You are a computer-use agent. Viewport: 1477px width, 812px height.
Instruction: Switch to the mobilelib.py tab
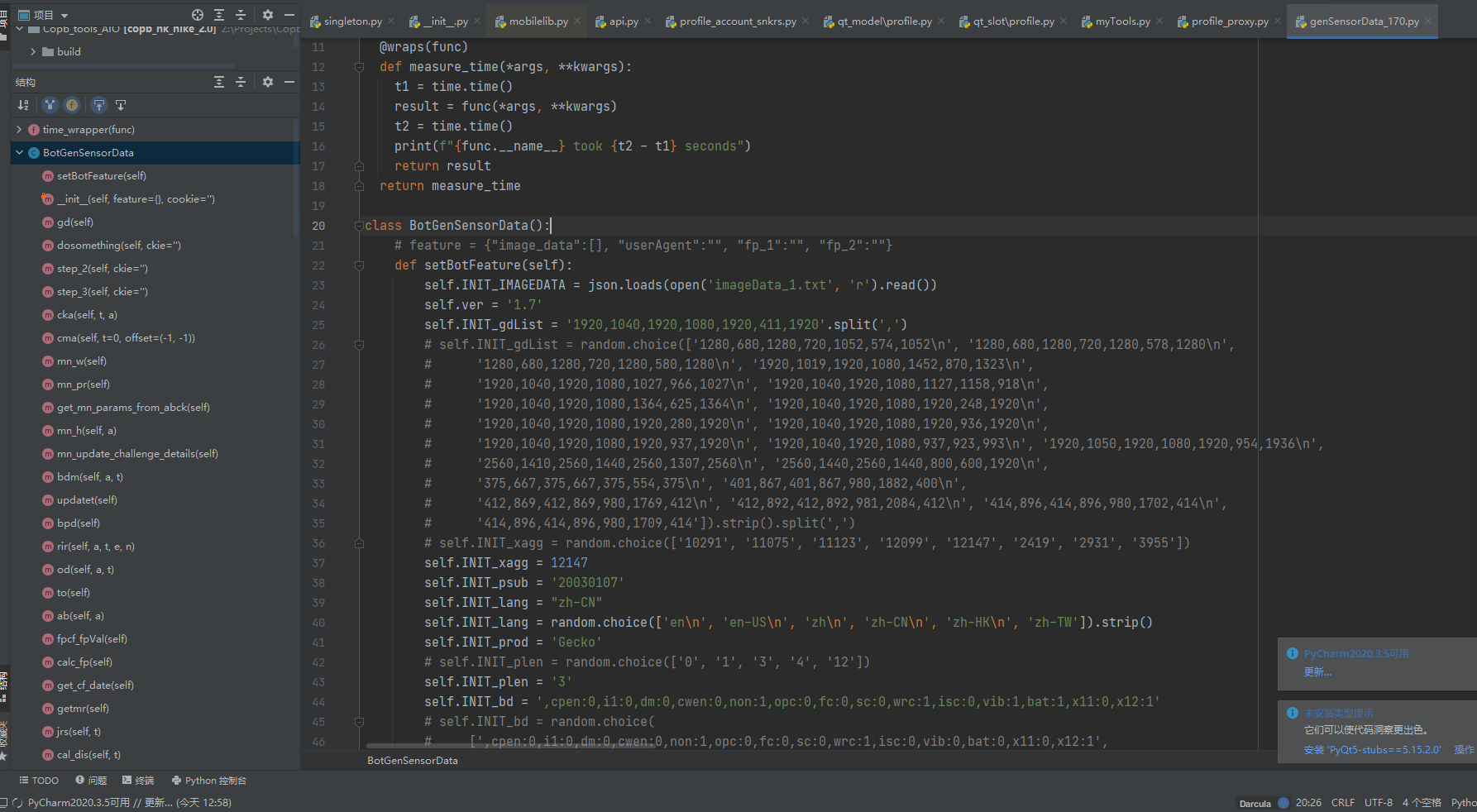[537, 21]
